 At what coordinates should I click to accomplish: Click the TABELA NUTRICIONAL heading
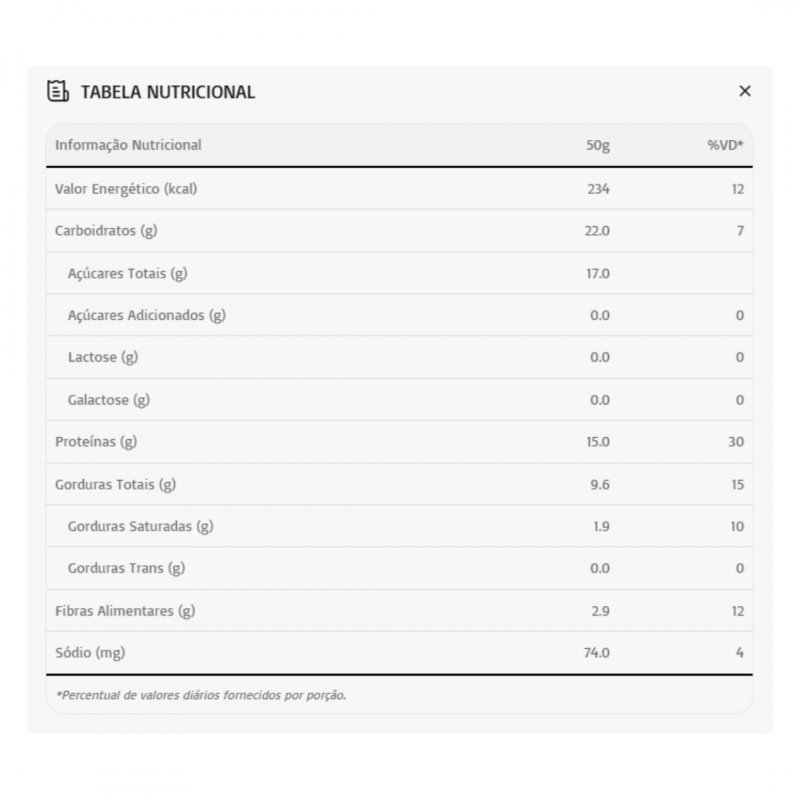167,92
